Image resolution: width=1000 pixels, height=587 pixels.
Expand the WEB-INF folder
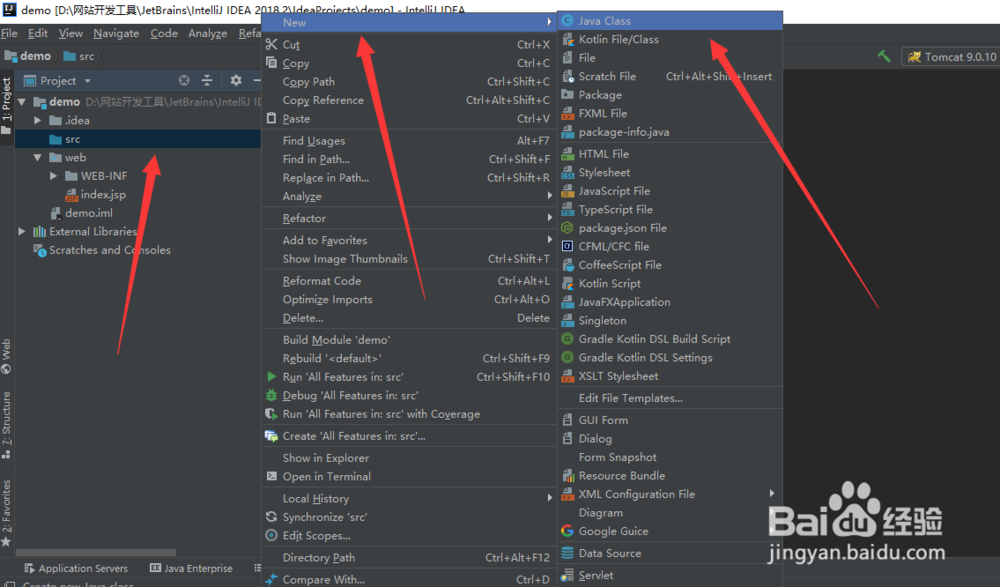[x=54, y=175]
